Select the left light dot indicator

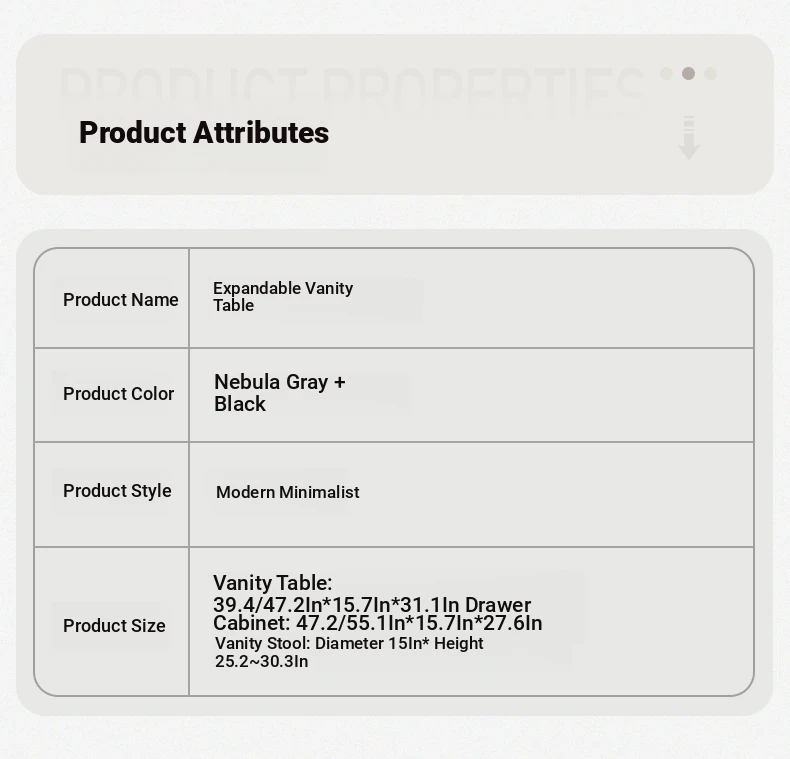point(666,73)
